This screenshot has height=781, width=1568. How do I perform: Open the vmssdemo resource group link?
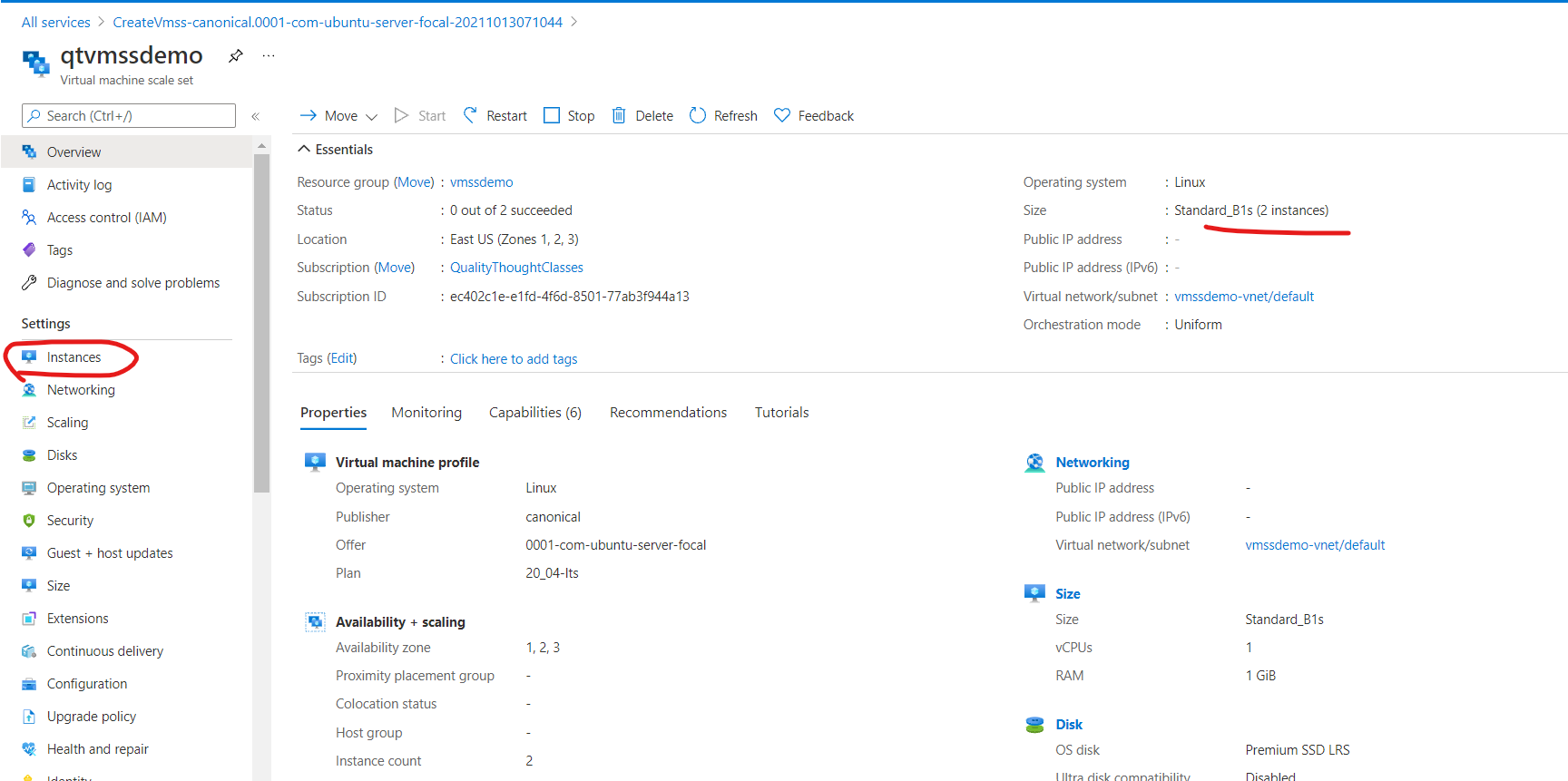pos(482,182)
